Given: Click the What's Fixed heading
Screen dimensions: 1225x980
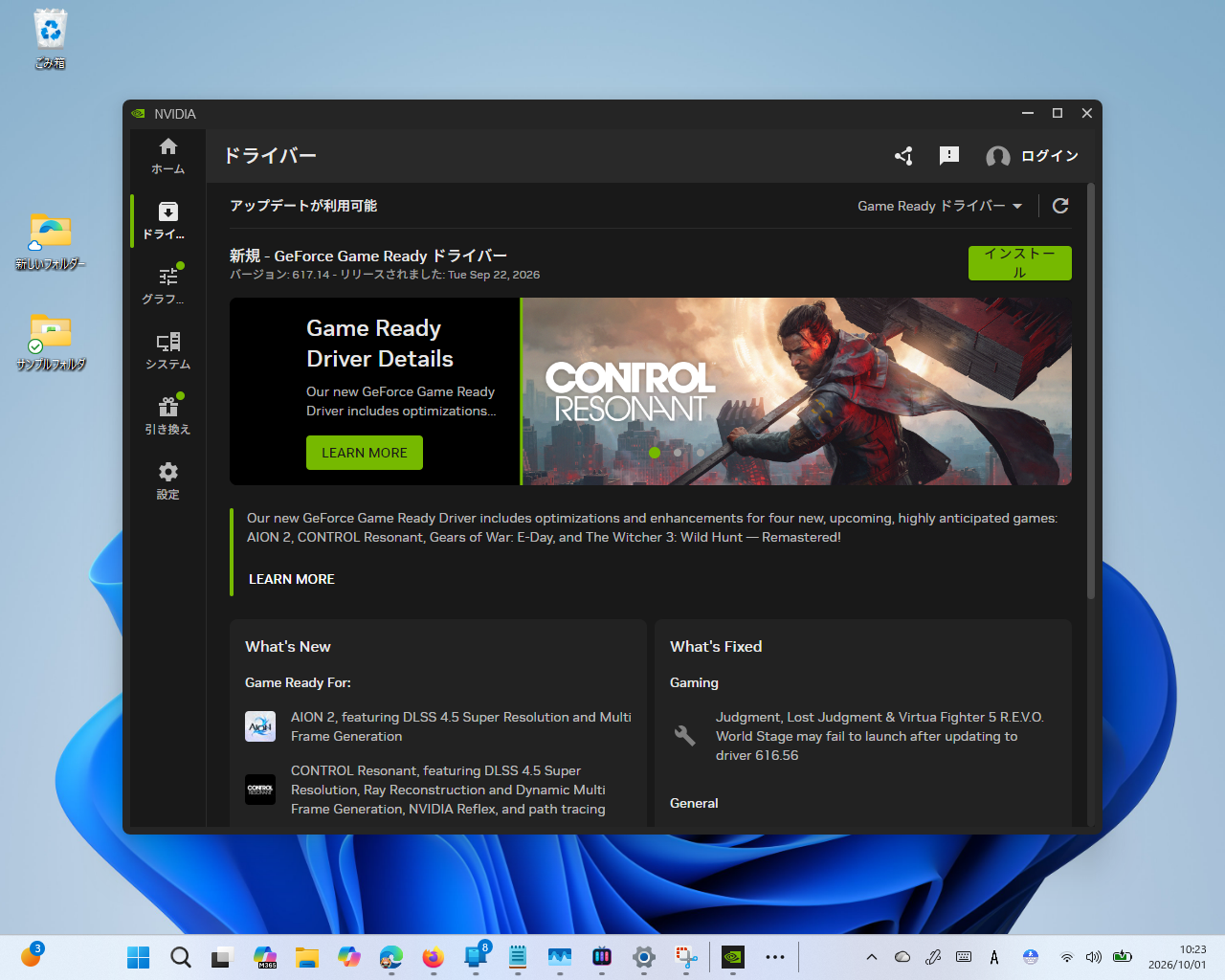Looking at the screenshot, I should tap(716, 647).
